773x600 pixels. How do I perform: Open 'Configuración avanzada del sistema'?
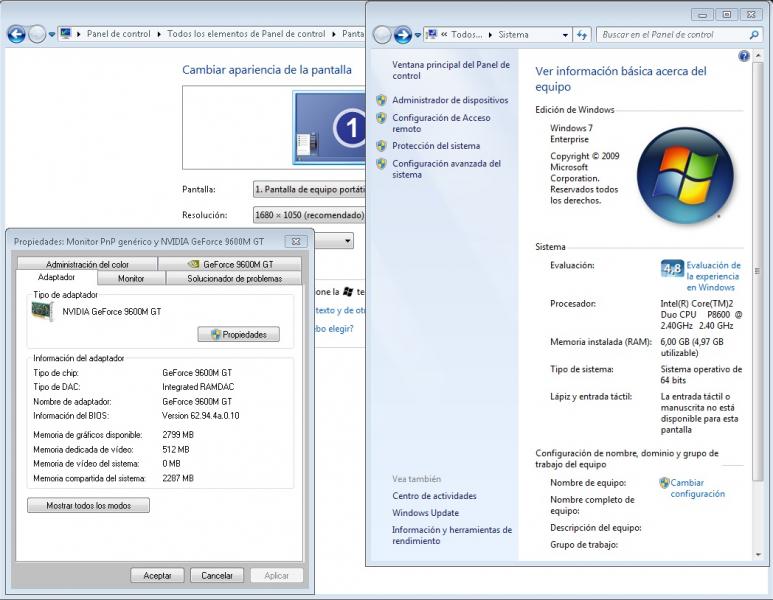[x=446, y=169]
